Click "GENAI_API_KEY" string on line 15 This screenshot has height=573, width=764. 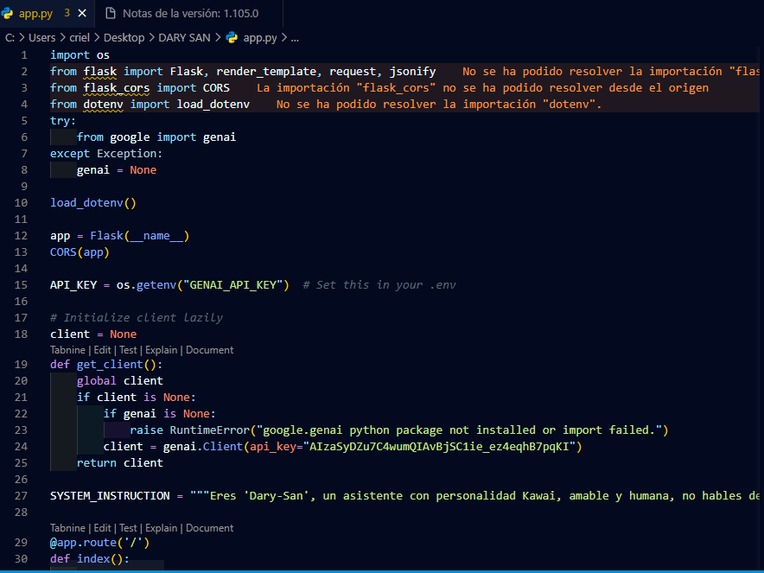233,285
